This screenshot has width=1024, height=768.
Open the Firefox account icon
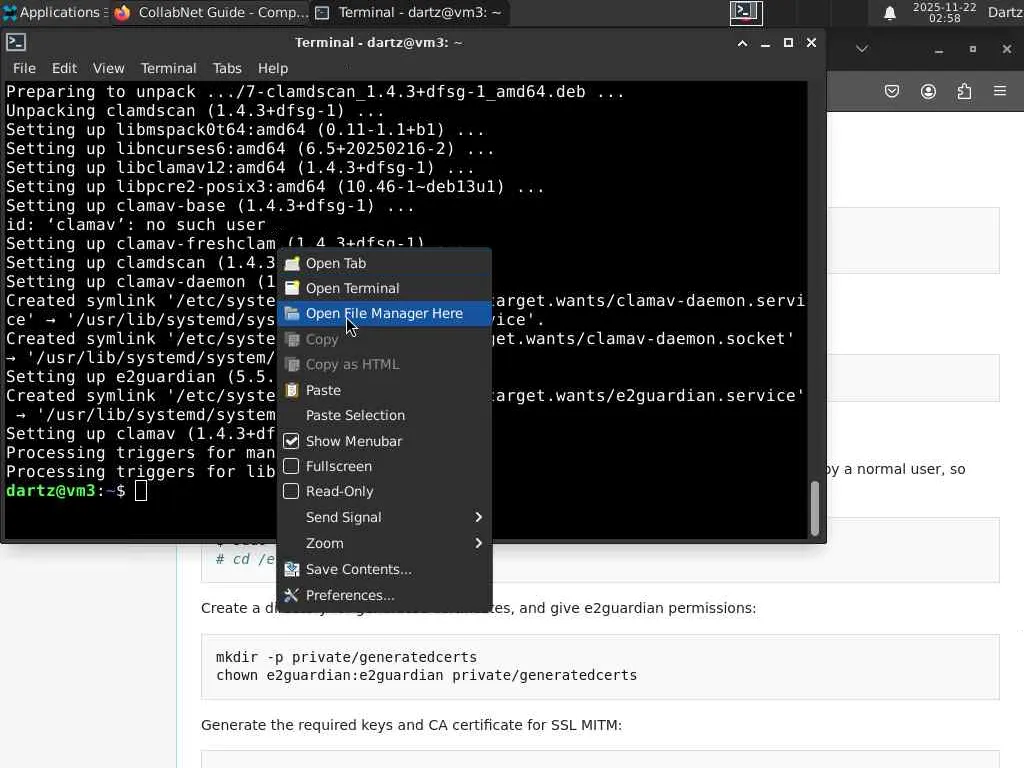(x=928, y=91)
